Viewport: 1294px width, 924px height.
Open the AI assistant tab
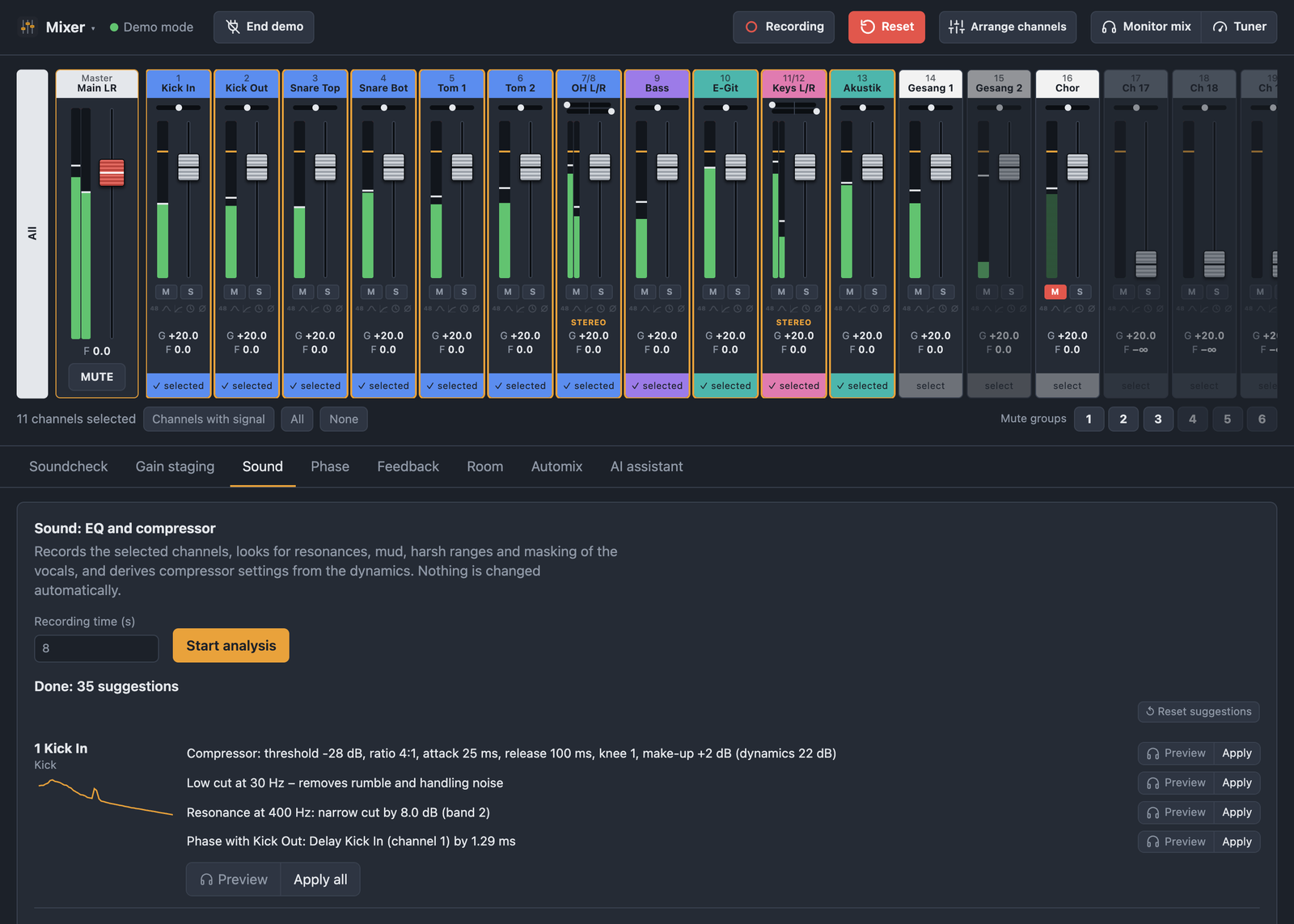(646, 466)
